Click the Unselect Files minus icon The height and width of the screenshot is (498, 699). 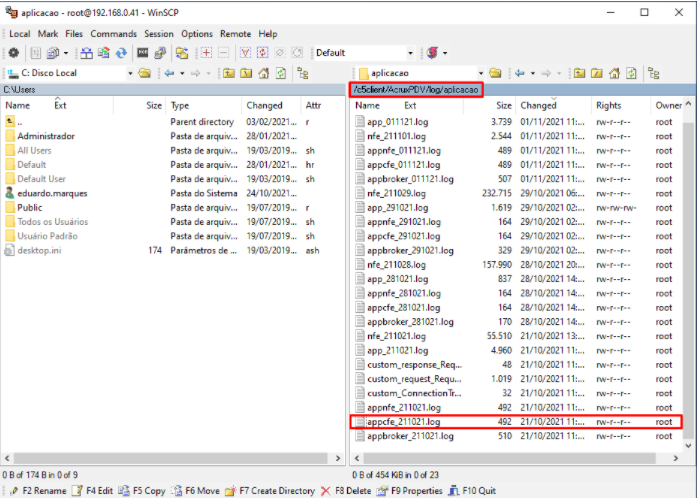pos(224,53)
